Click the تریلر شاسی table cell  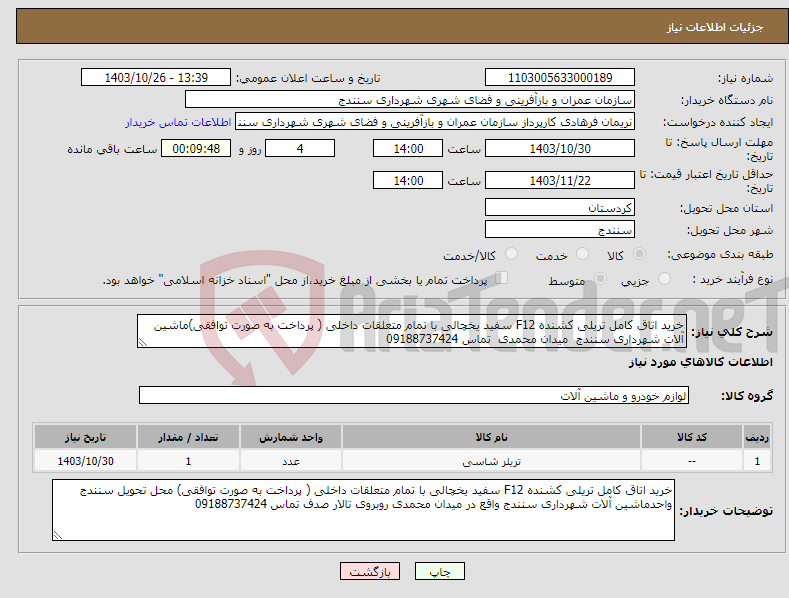pyautogui.click(x=491, y=461)
